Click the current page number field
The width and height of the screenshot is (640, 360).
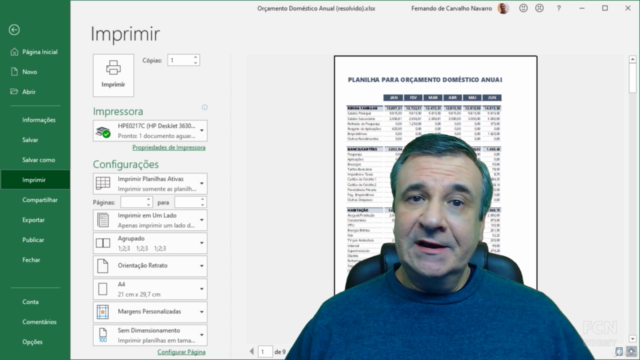(265, 351)
